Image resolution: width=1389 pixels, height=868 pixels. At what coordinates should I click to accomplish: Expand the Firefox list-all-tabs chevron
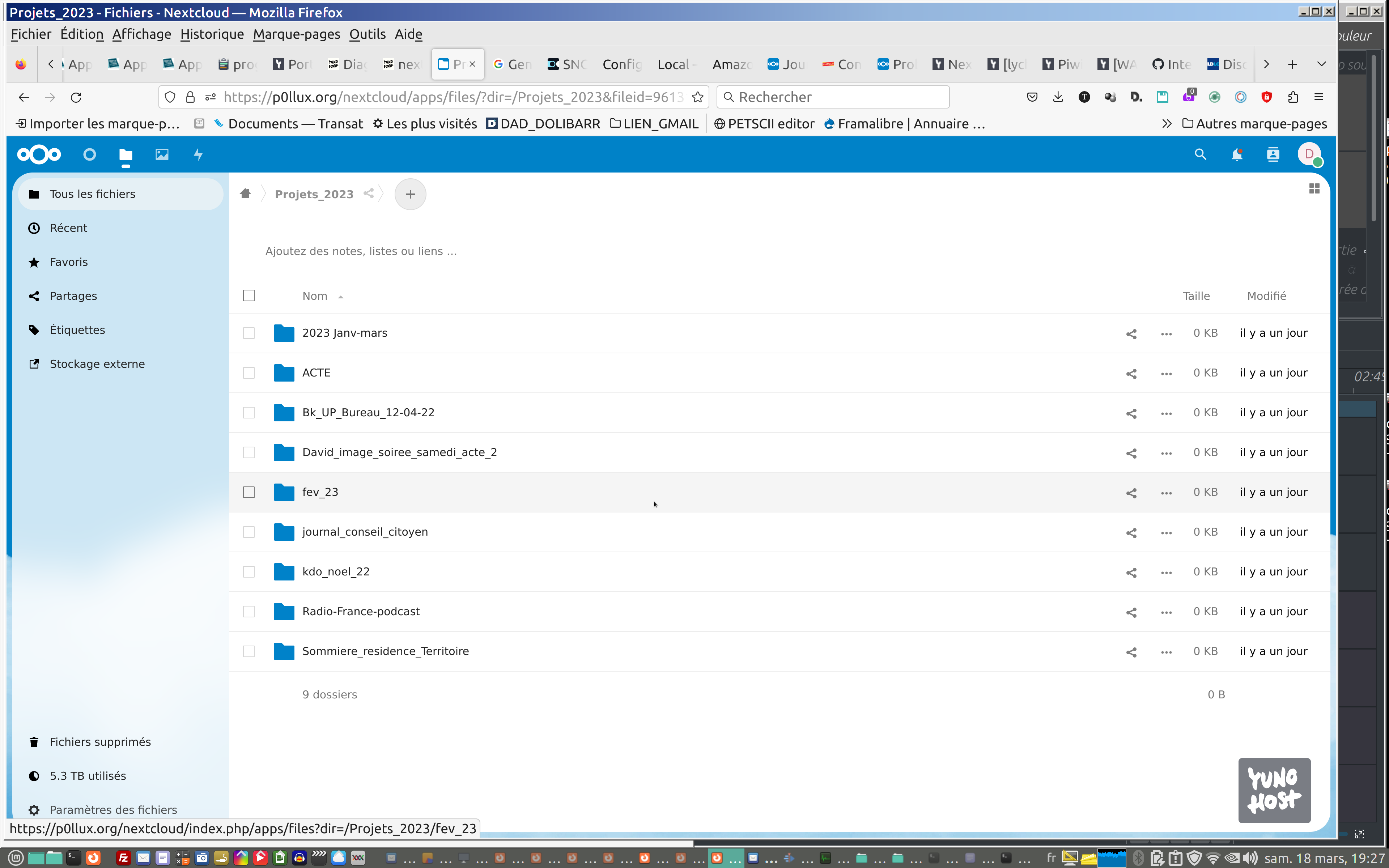(x=1321, y=64)
